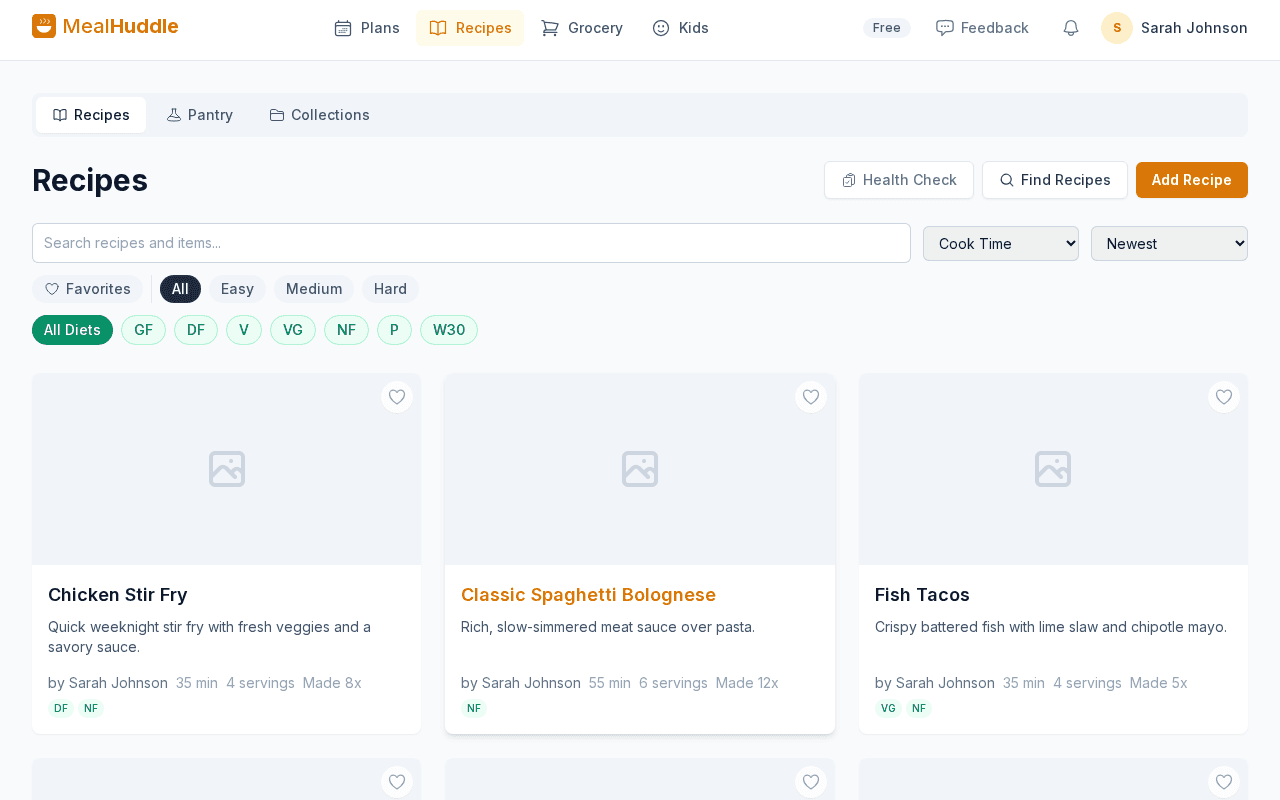Go to the Plans page
This screenshot has width=1280, height=800.
[x=367, y=28]
